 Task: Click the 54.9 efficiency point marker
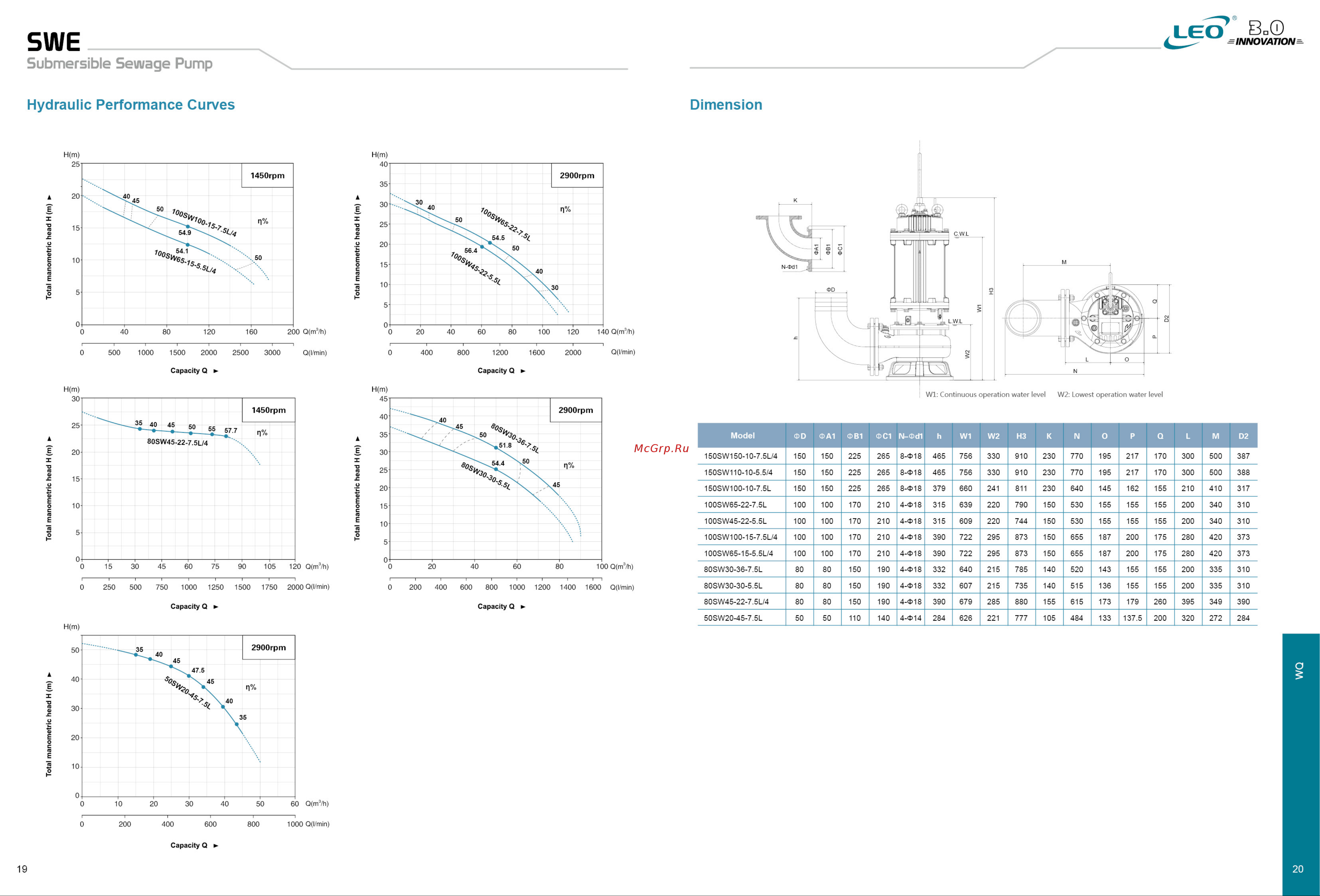pos(188,227)
